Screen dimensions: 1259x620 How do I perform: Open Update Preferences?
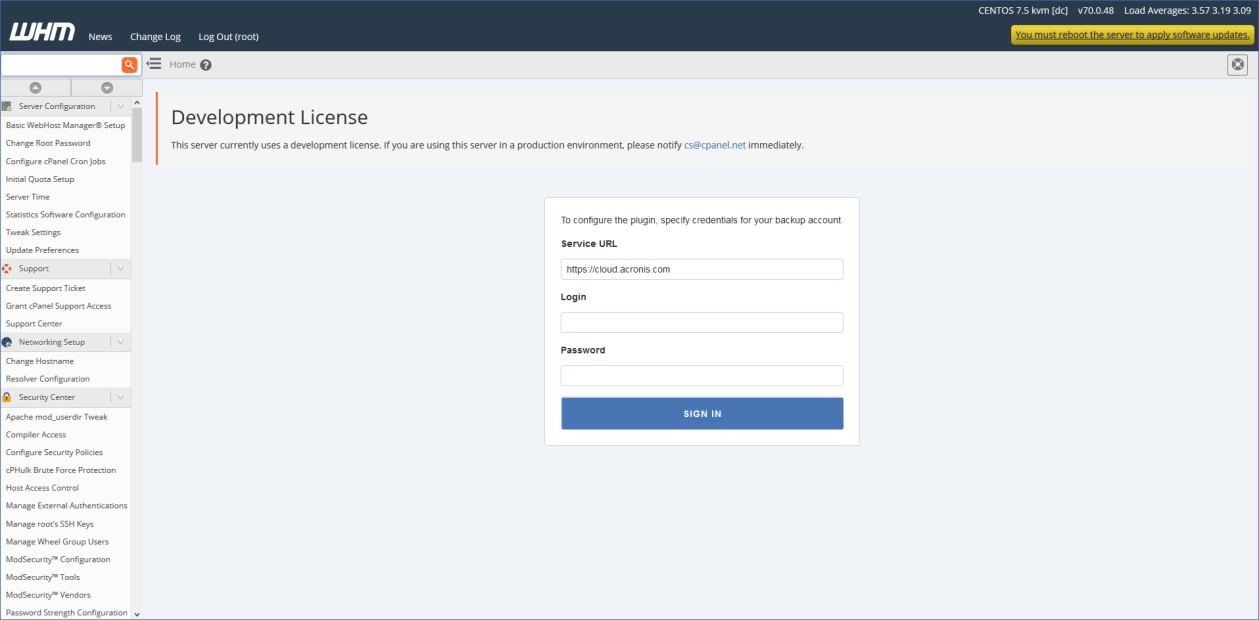coord(42,250)
